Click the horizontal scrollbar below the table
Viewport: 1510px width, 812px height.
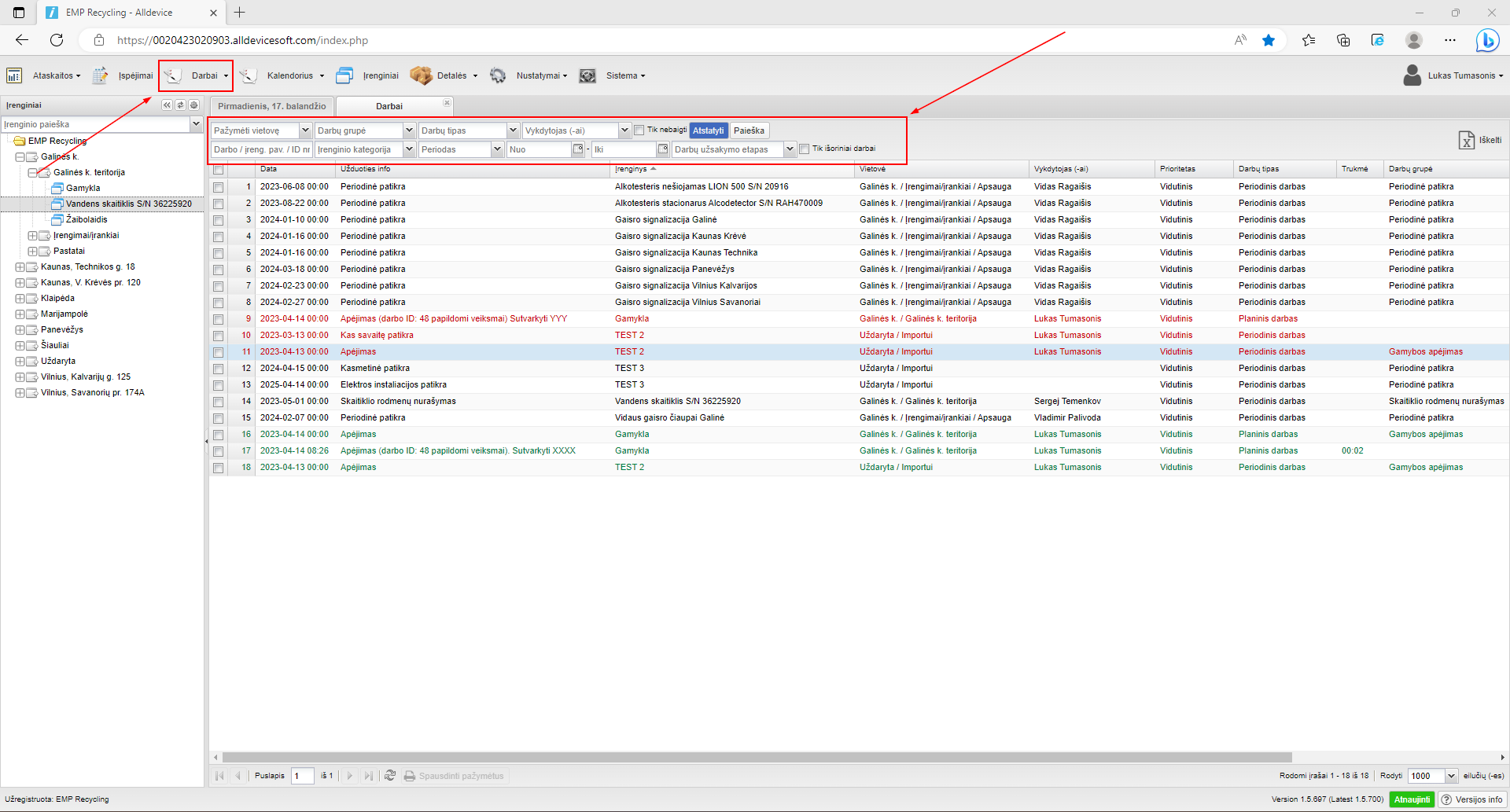(755, 758)
